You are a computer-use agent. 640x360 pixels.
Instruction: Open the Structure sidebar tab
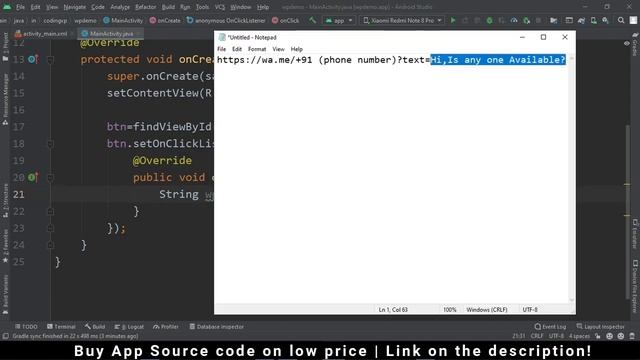[5, 200]
